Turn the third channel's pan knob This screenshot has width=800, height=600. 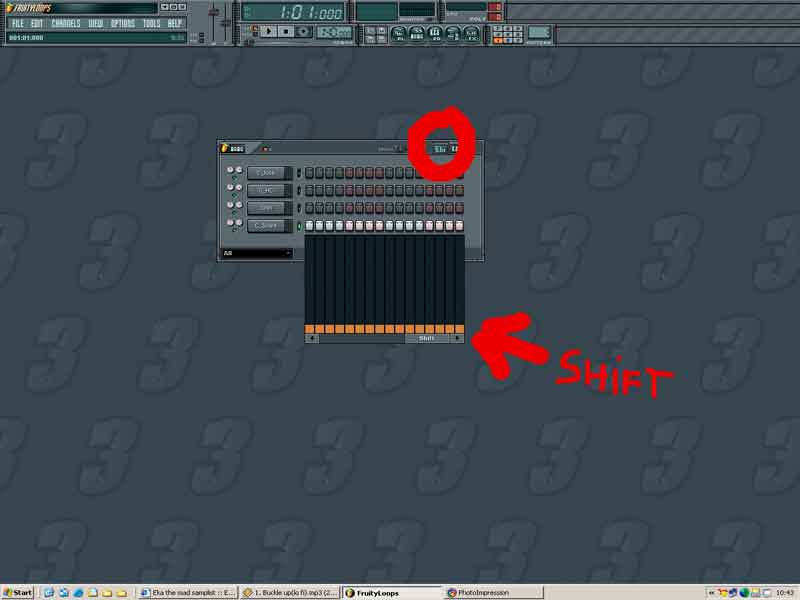(x=230, y=205)
